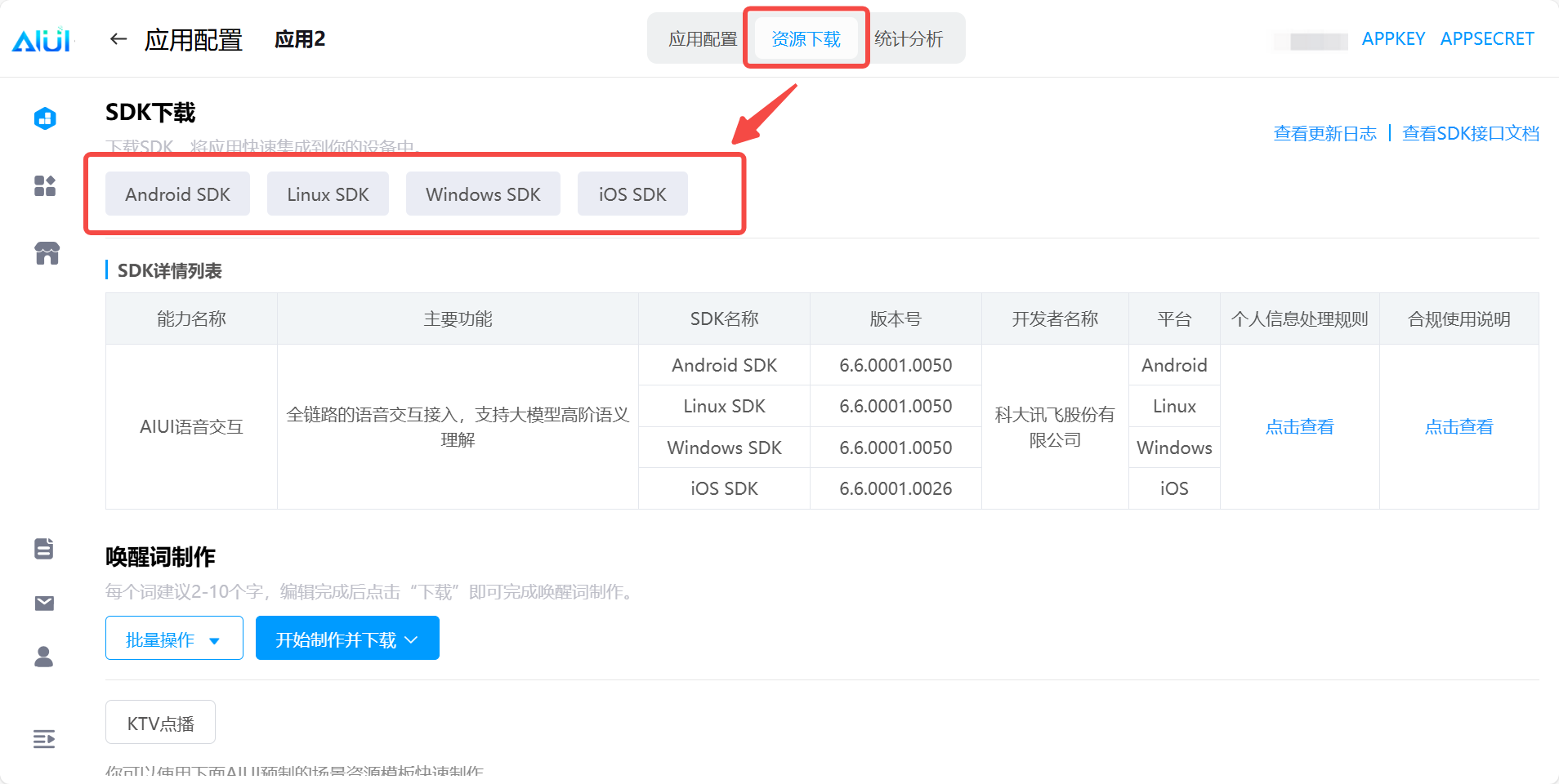
Task: Download the Android SDK
Action: coord(177,194)
